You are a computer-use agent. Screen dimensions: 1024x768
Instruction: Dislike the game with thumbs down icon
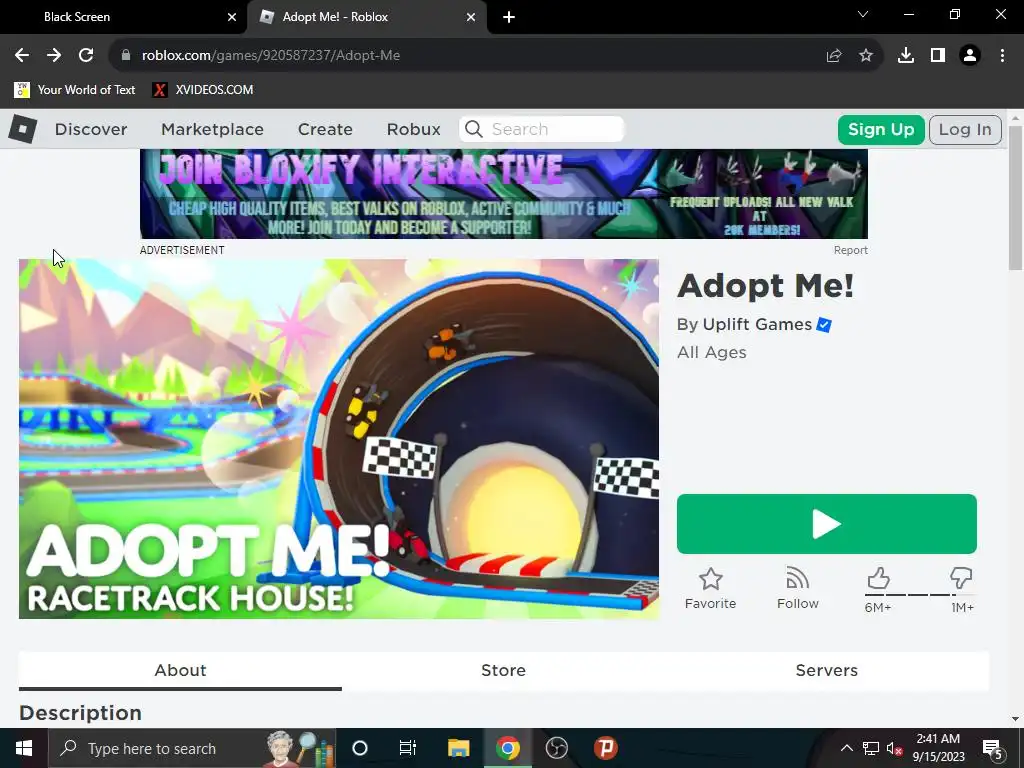click(x=961, y=579)
